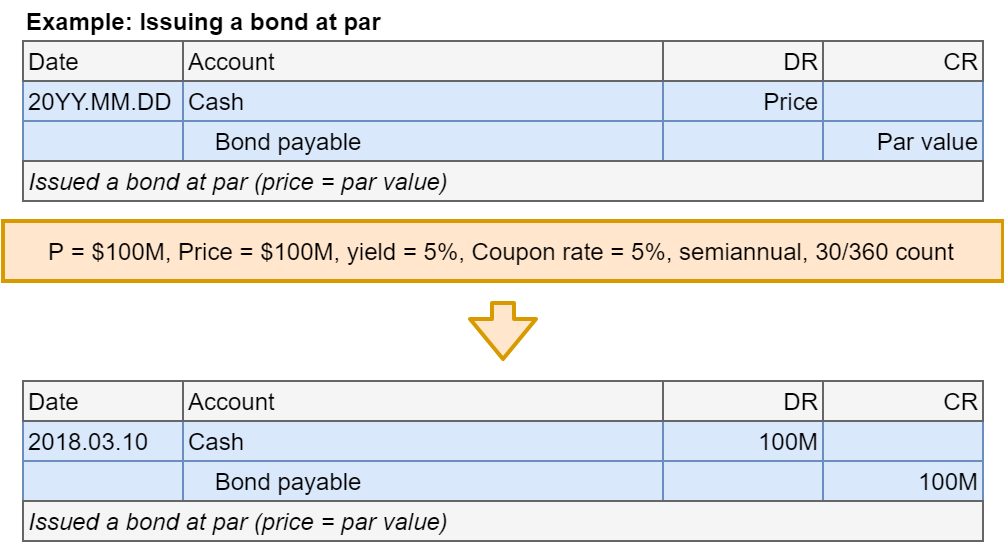Select the Cash cell in the 20YY.MM.DD row
The width and height of the screenshot is (1004, 542).
point(422,102)
